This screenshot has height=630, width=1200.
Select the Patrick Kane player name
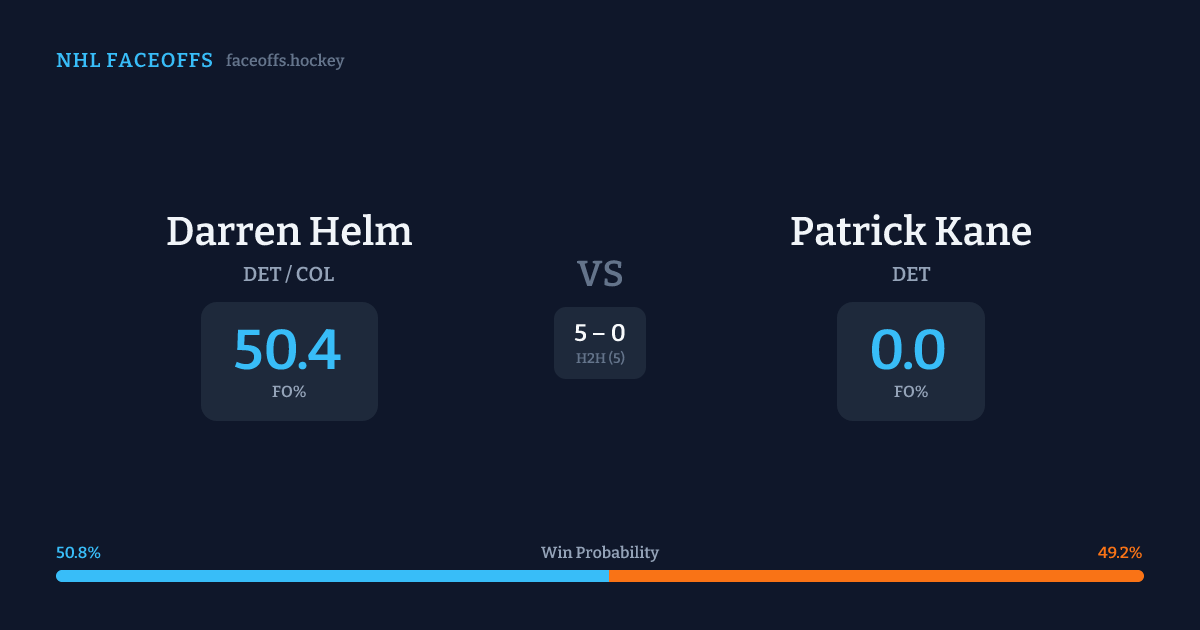(910, 231)
